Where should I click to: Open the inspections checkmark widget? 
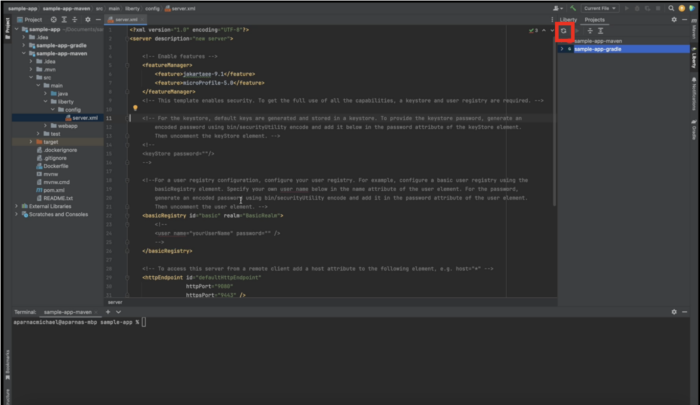pyautogui.click(x=533, y=30)
